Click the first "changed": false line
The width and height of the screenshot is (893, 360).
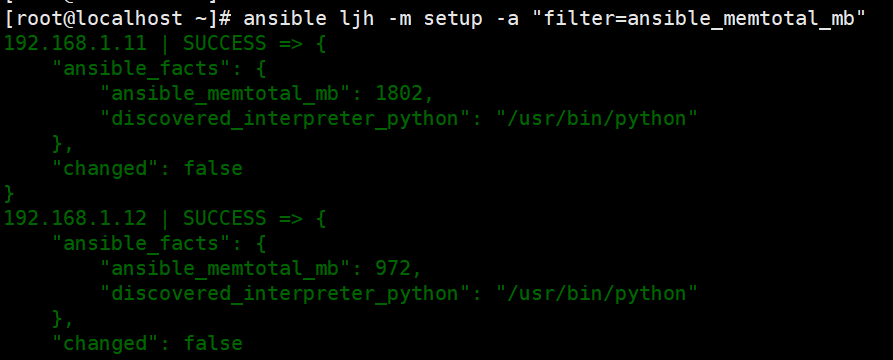click(x=148, y=168)
